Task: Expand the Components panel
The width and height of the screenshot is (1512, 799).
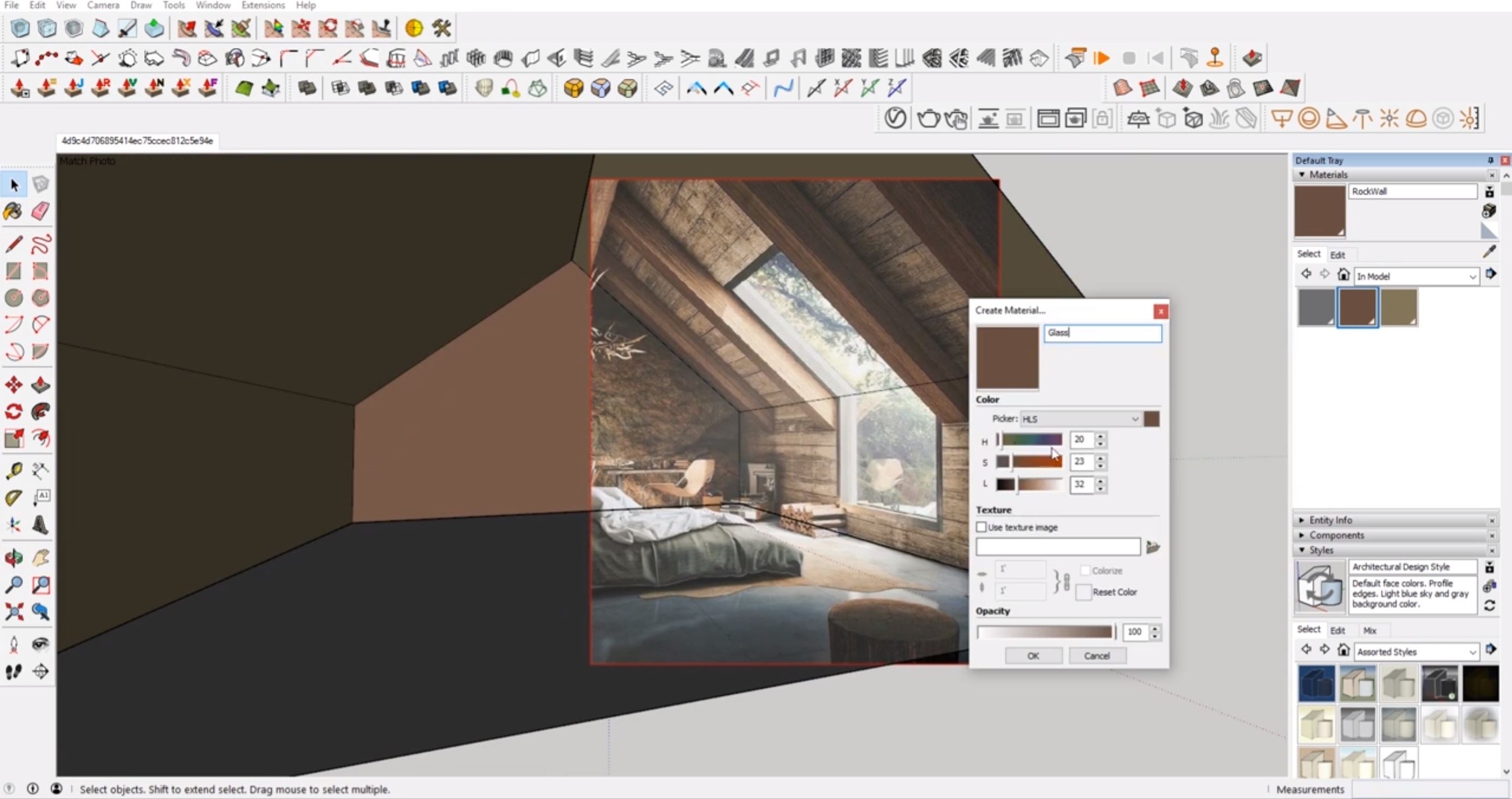Action: tap(1302, 535)
